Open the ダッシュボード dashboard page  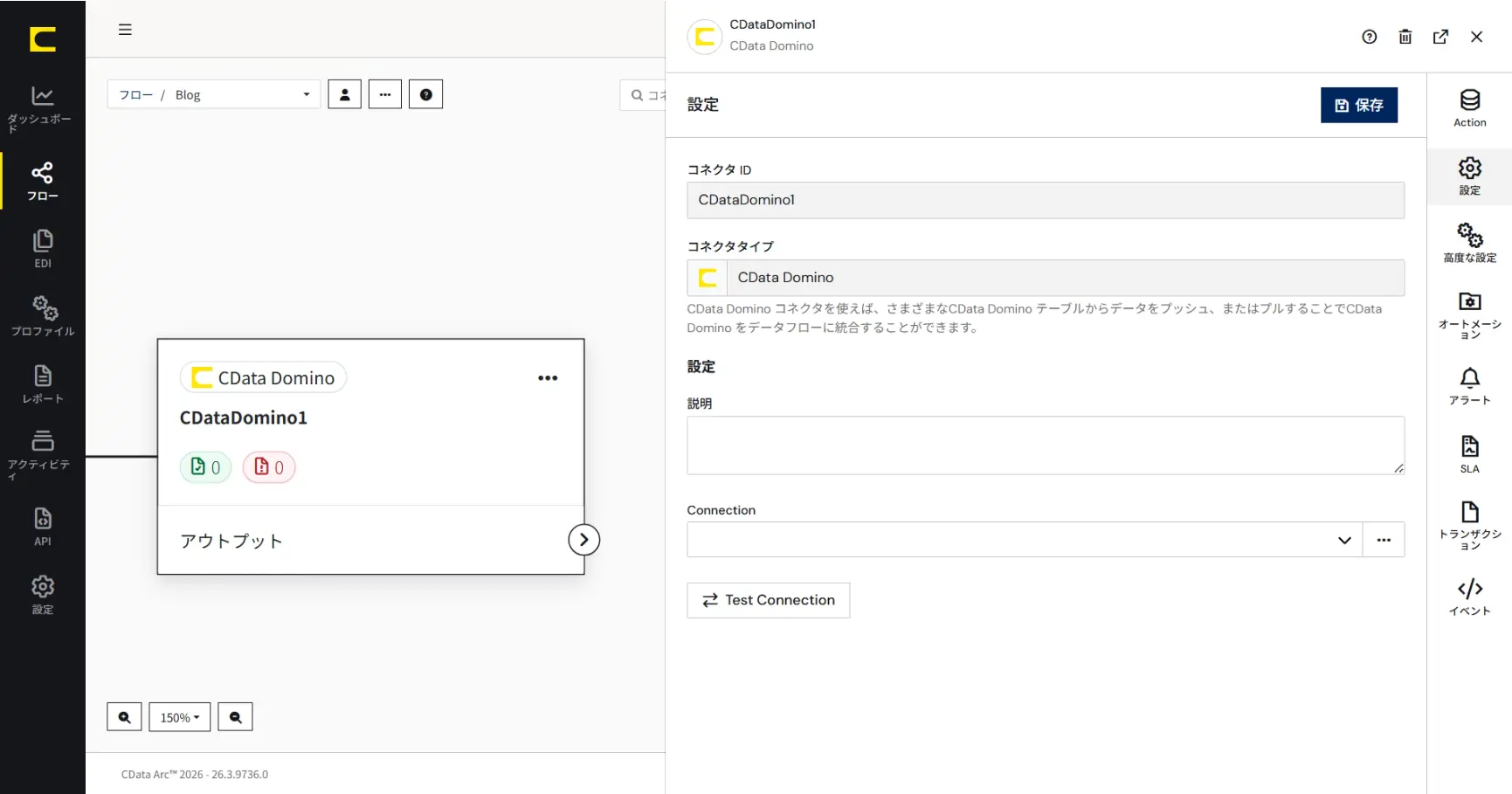click(42, 108)
